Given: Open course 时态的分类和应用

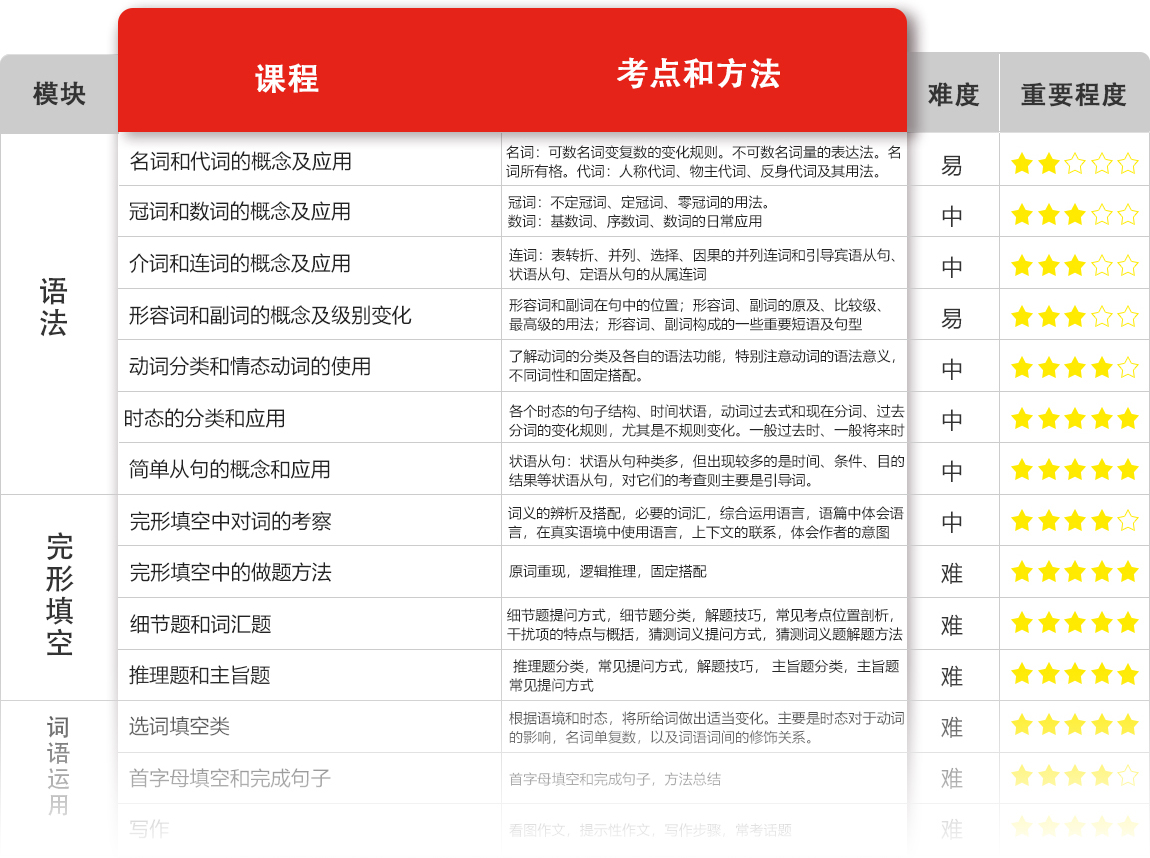Looking at the screenshot, I should [x=205, y=419].
